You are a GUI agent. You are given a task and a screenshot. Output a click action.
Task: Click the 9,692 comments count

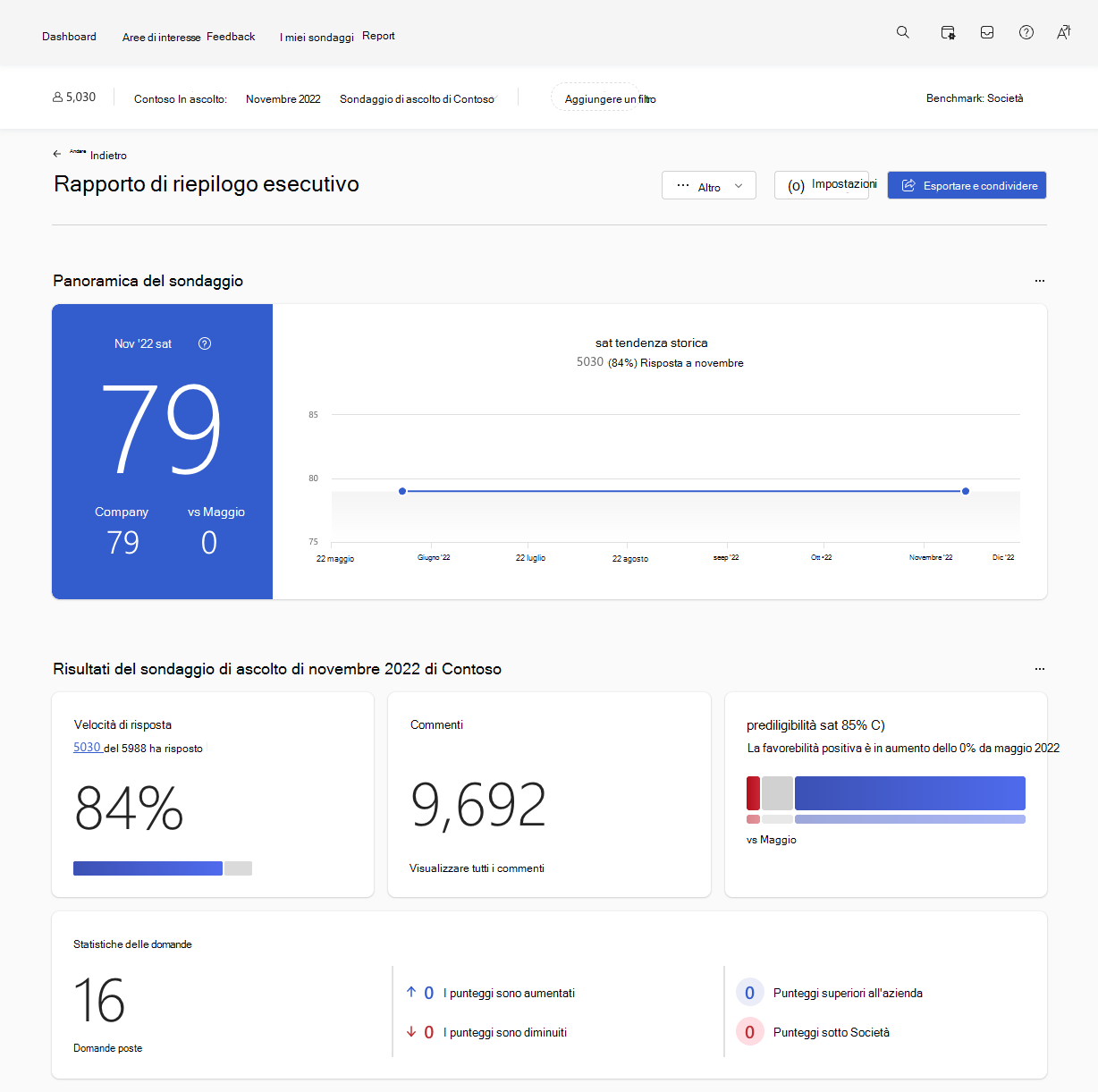pyautogui.click(x=478, y=806)
